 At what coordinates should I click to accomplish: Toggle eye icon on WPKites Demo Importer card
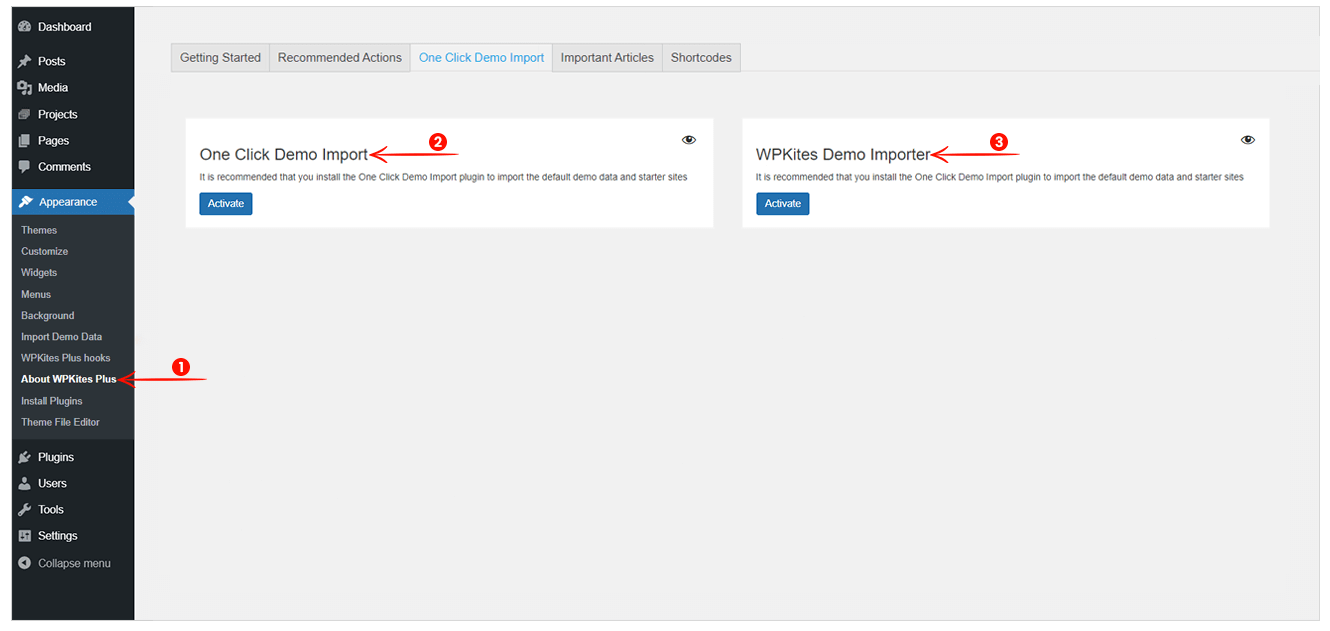pos(1247,140)
